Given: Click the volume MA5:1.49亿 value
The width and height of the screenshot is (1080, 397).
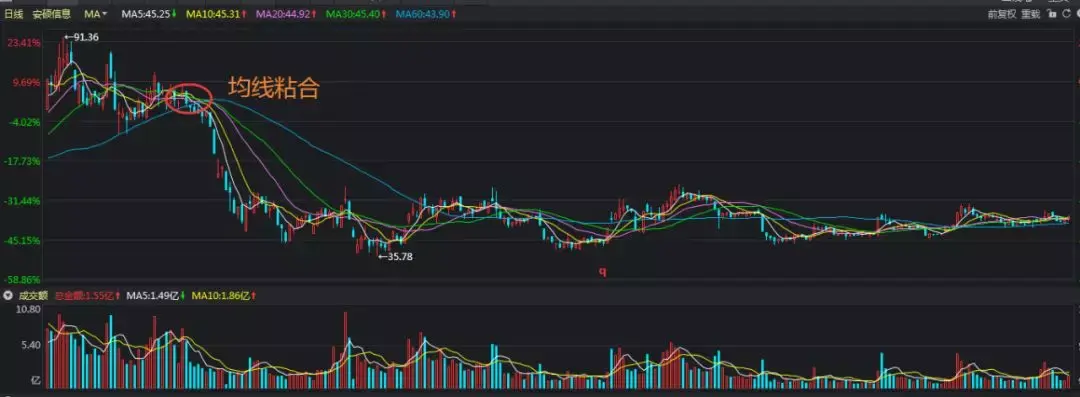Looking at the screenshot, I should click(156, 296).
